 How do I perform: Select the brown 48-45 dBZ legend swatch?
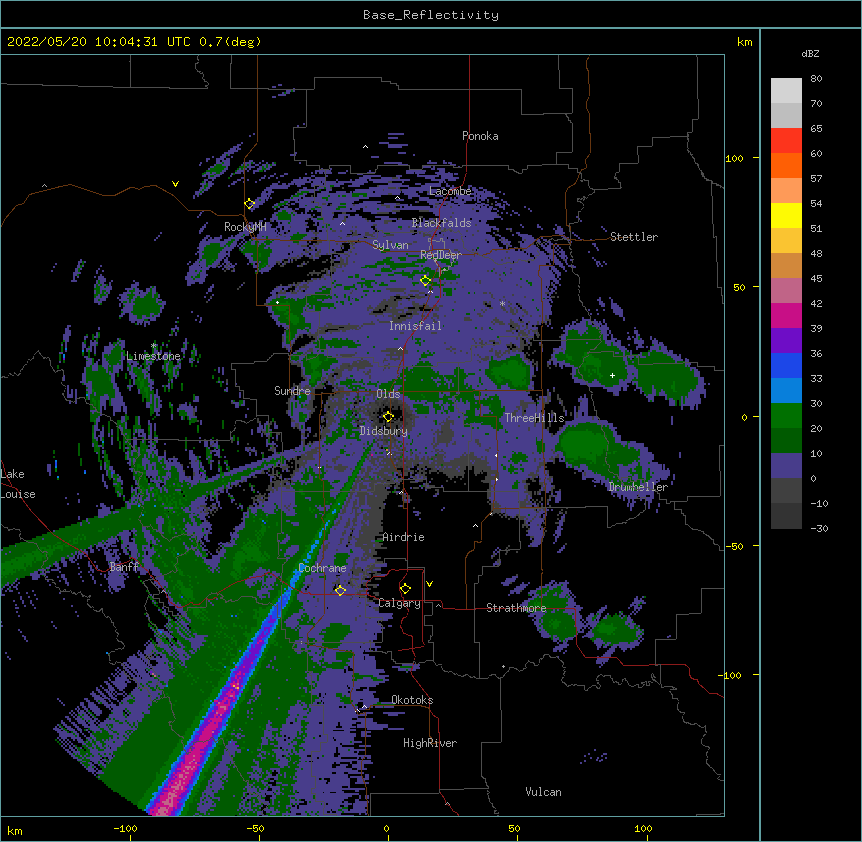(786, 265)
